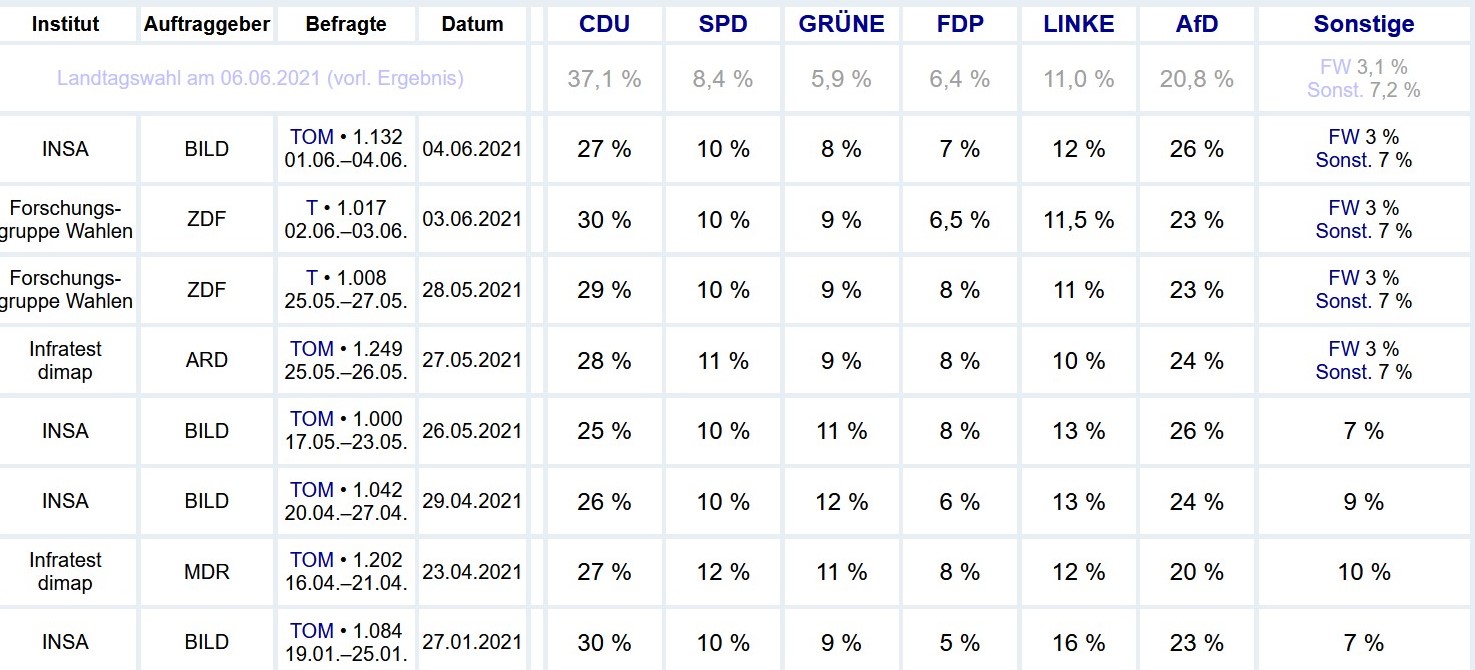
Task: Open TOM link in the ARD Infratest row
Action: click(x=311, y=349)
